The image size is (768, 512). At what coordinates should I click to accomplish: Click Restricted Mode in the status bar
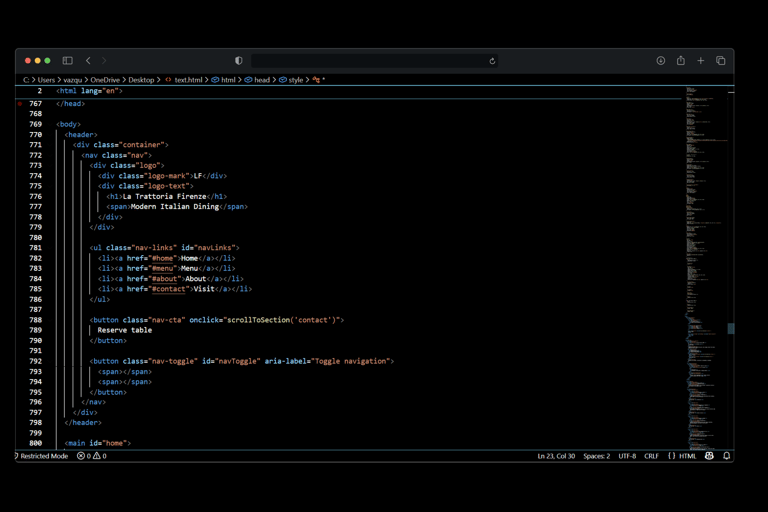pos(43,456)
